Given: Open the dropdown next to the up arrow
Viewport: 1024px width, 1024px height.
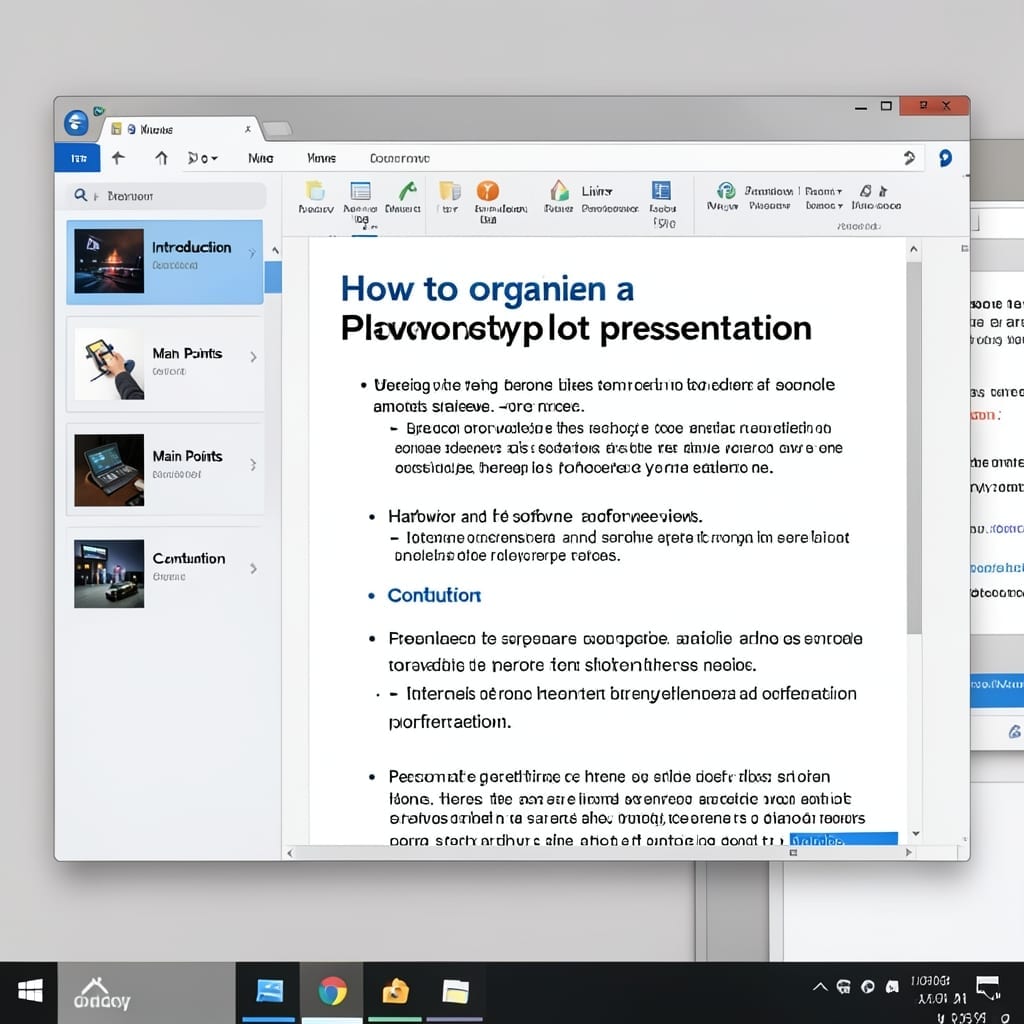Looking at the screenshot, I should point(202,158).
